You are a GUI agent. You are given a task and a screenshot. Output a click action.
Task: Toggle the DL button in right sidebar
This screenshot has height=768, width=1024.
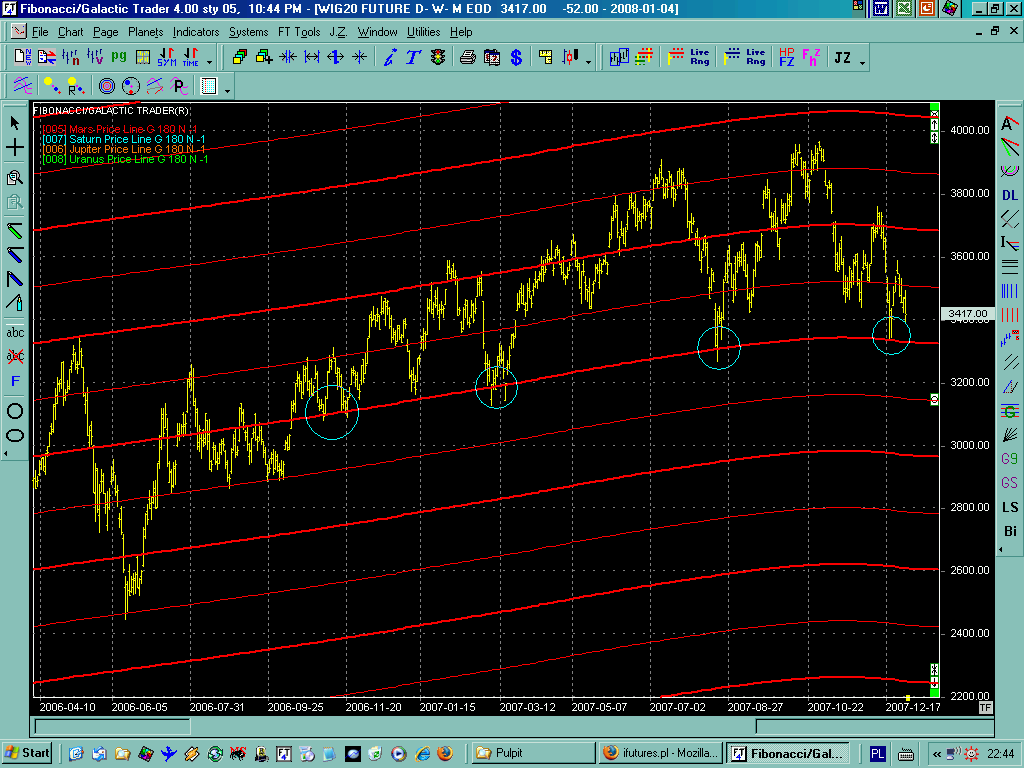tap(1010, 196)
